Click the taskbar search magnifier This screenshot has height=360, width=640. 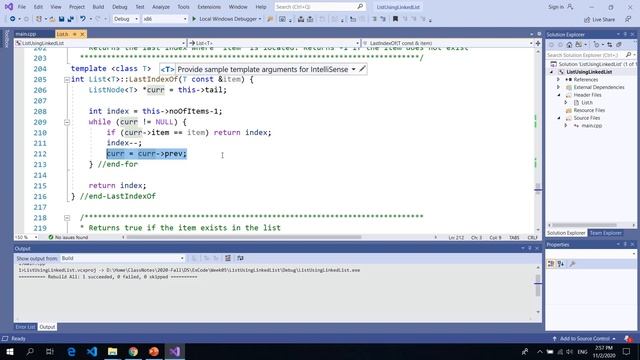30,351
